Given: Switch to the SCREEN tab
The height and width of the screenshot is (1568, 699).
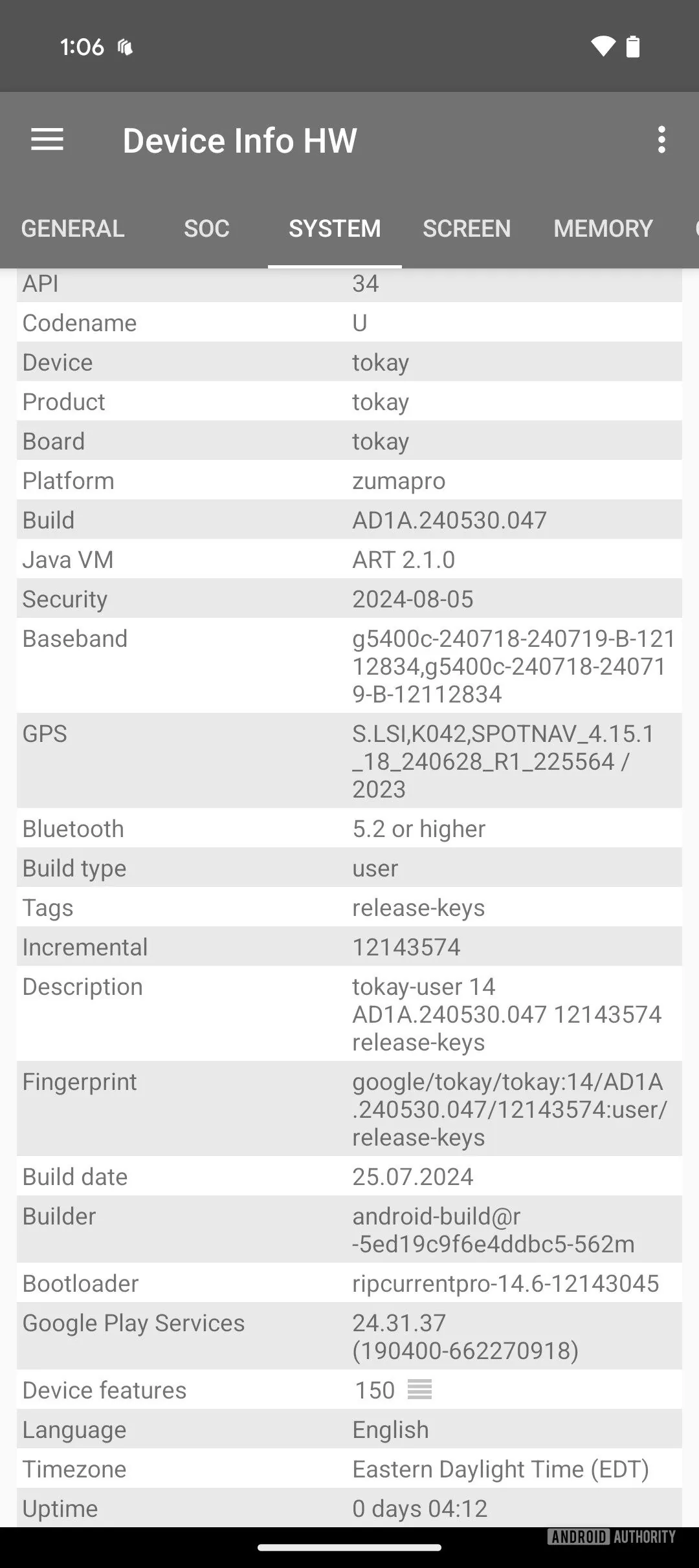Looking at the screenshot, I should tap(466, 228).
